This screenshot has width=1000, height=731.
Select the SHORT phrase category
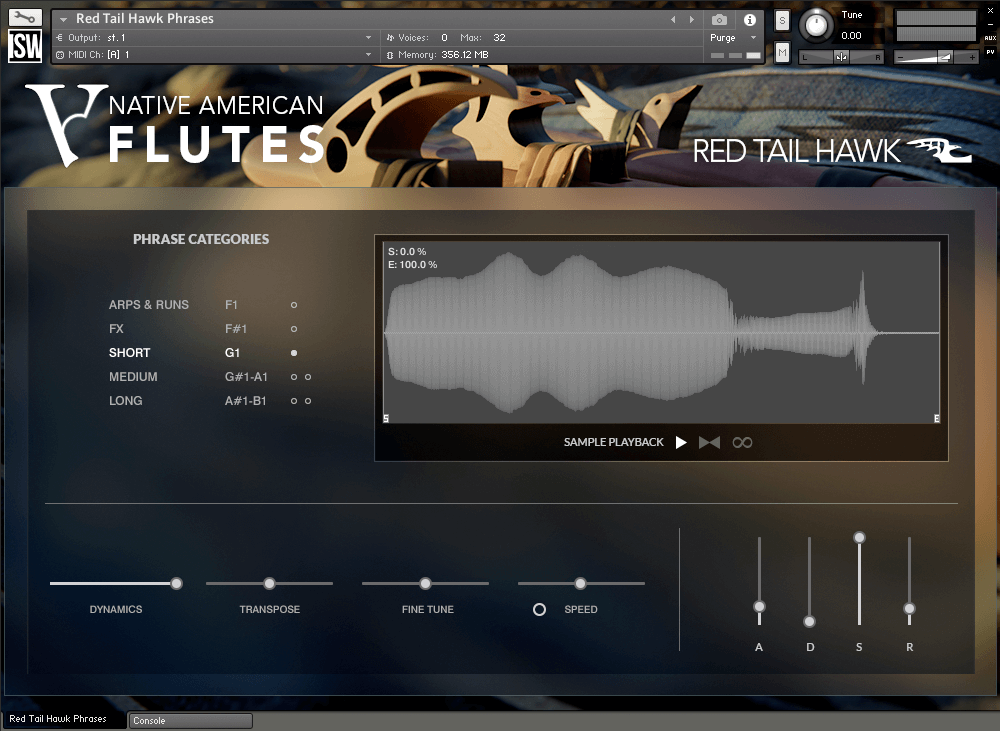(x=129, y=352)
